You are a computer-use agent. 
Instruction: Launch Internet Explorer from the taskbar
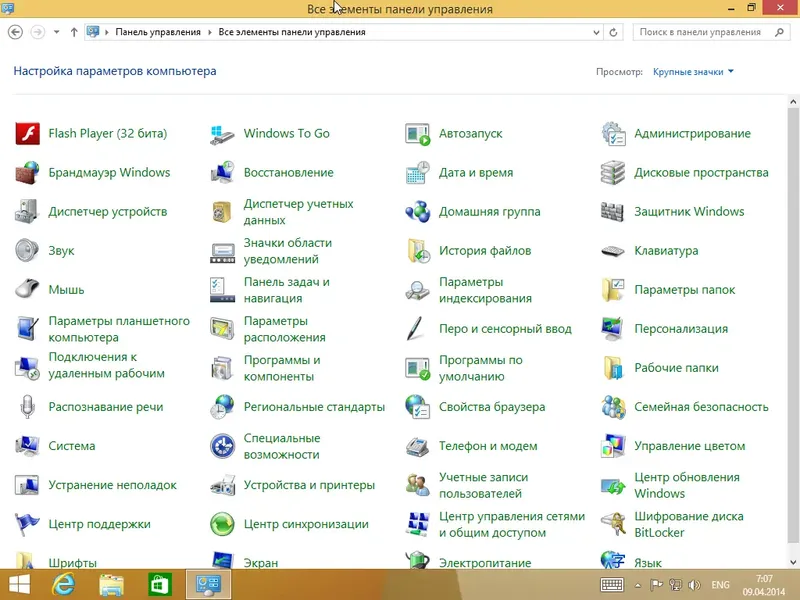coord(66,587)
